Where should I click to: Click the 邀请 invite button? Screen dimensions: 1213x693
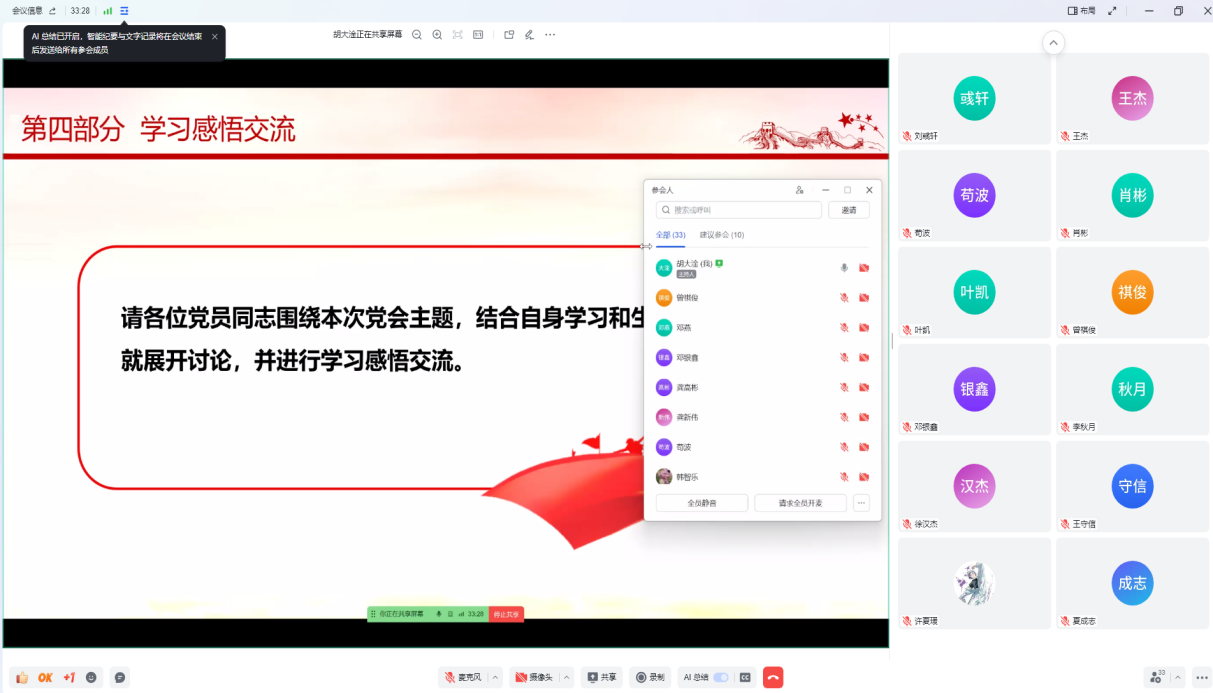click(849, 209)
